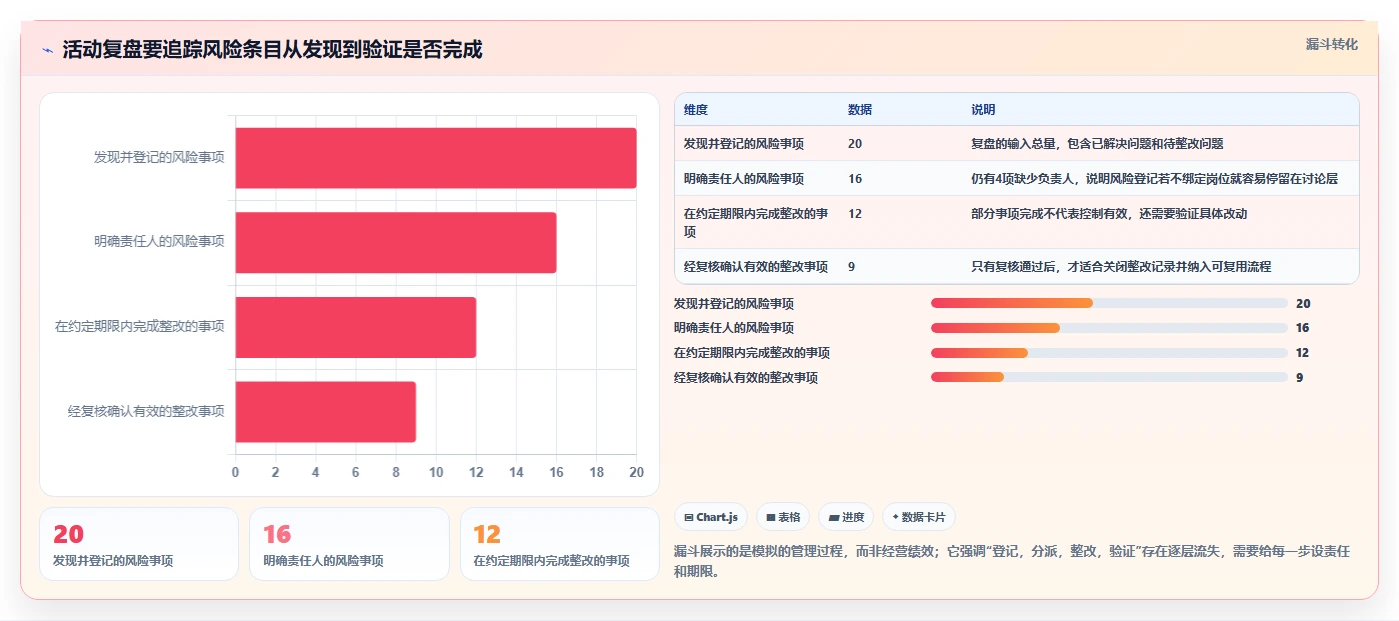Click the progress bar showing value 9
Image resolution: width=1399 pixels, height=621 pixels.
click(x=1109, y=377)
